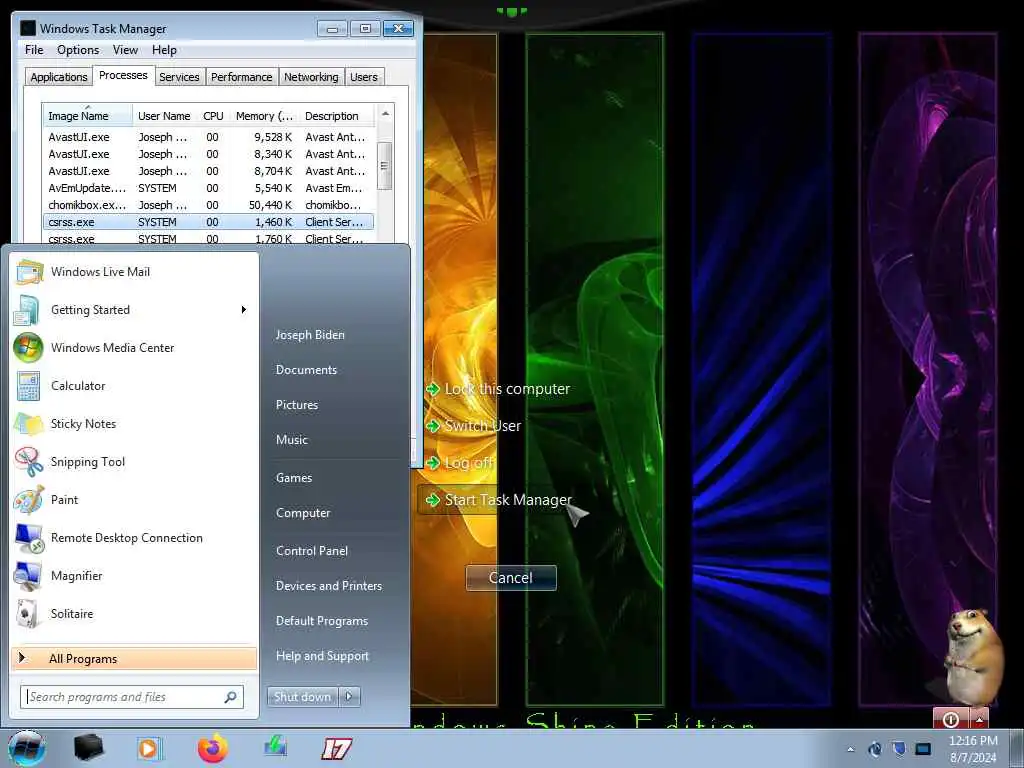Image resolution: width=1024 pixels, height=768 pixels.
Task: Sort by the CPU column header
Action: [x=213, y=116]
